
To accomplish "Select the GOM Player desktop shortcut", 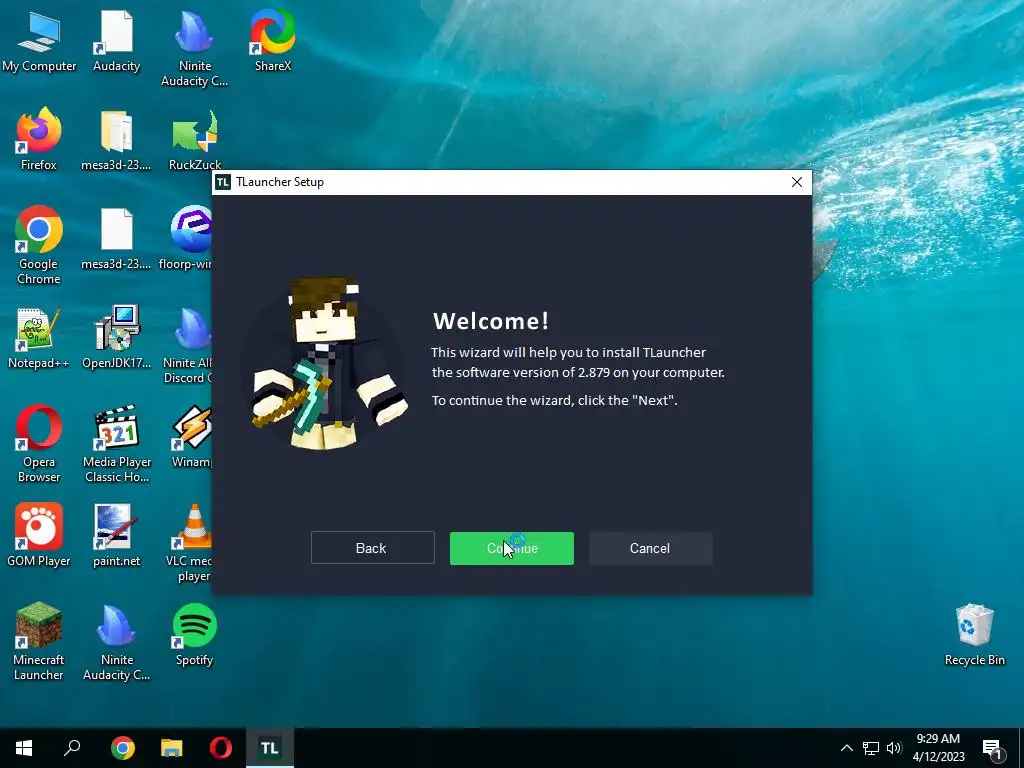I will tap(39, 536).
